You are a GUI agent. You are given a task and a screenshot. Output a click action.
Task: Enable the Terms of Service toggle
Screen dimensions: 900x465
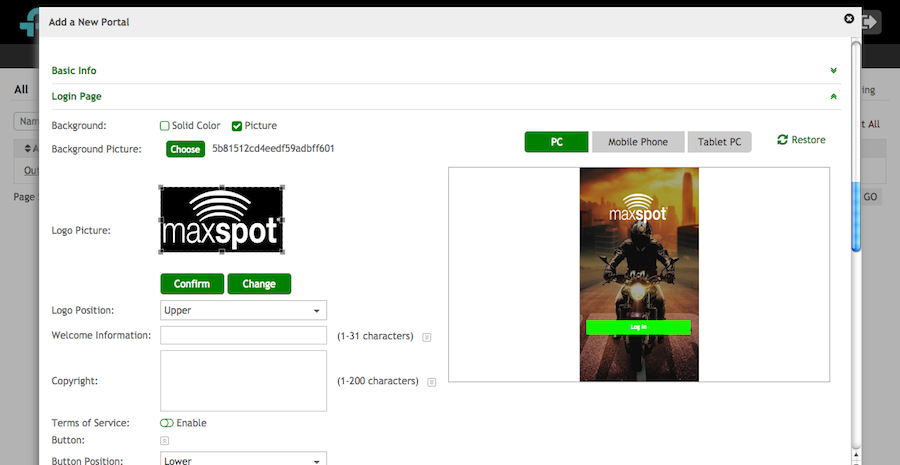click(166, 423)
